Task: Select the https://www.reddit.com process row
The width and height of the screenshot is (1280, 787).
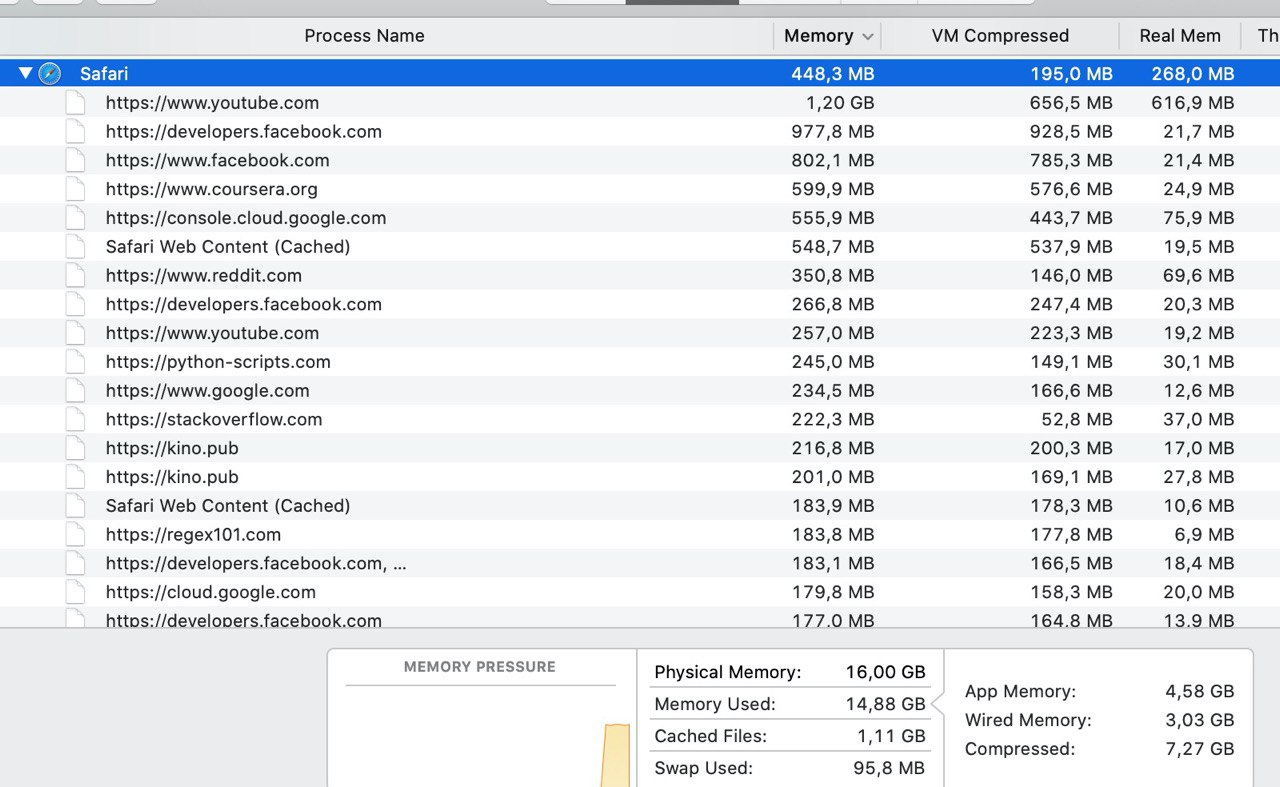Action: [x=640, y=275]
